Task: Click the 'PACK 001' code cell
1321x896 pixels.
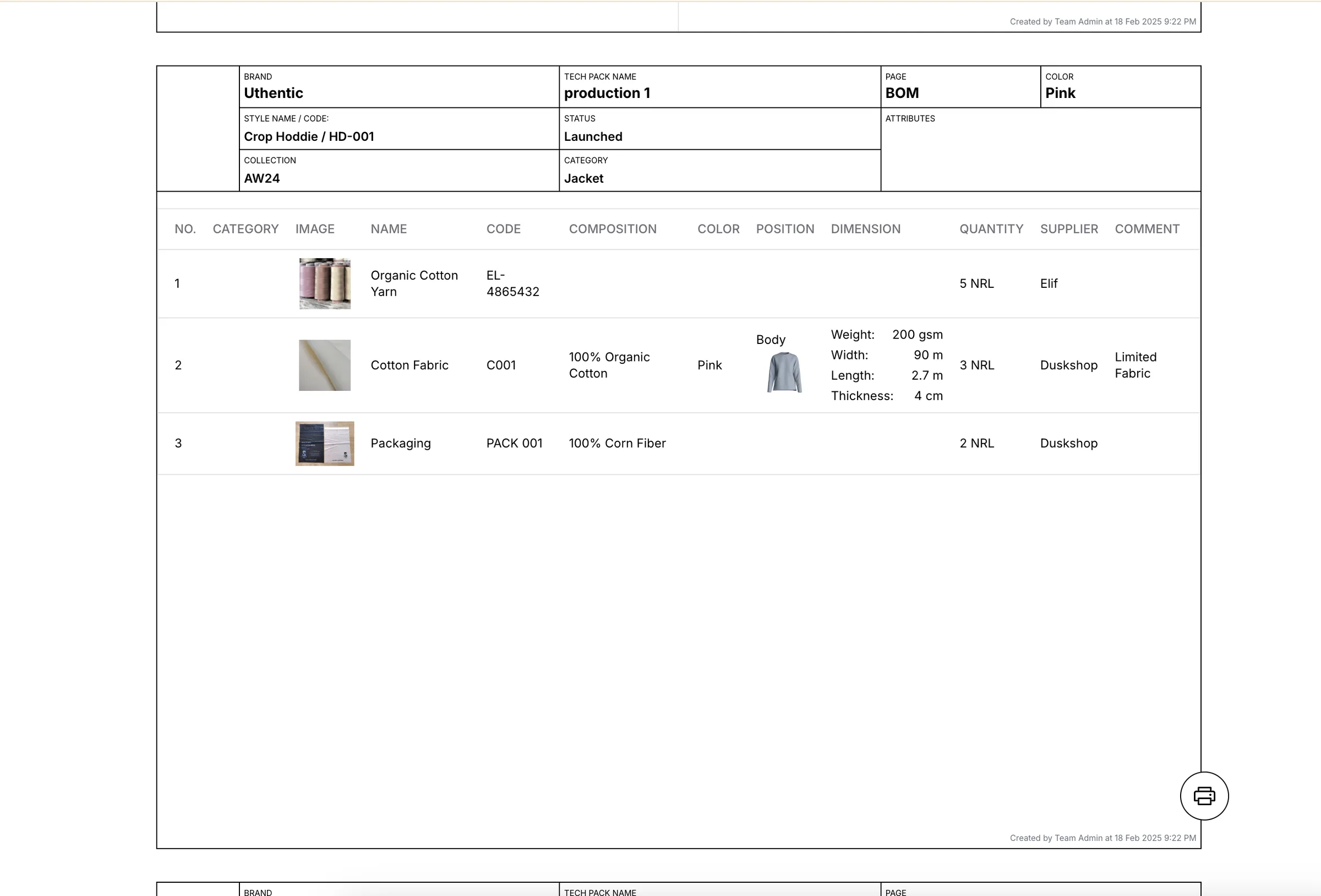Action: (x=515, y=443)
